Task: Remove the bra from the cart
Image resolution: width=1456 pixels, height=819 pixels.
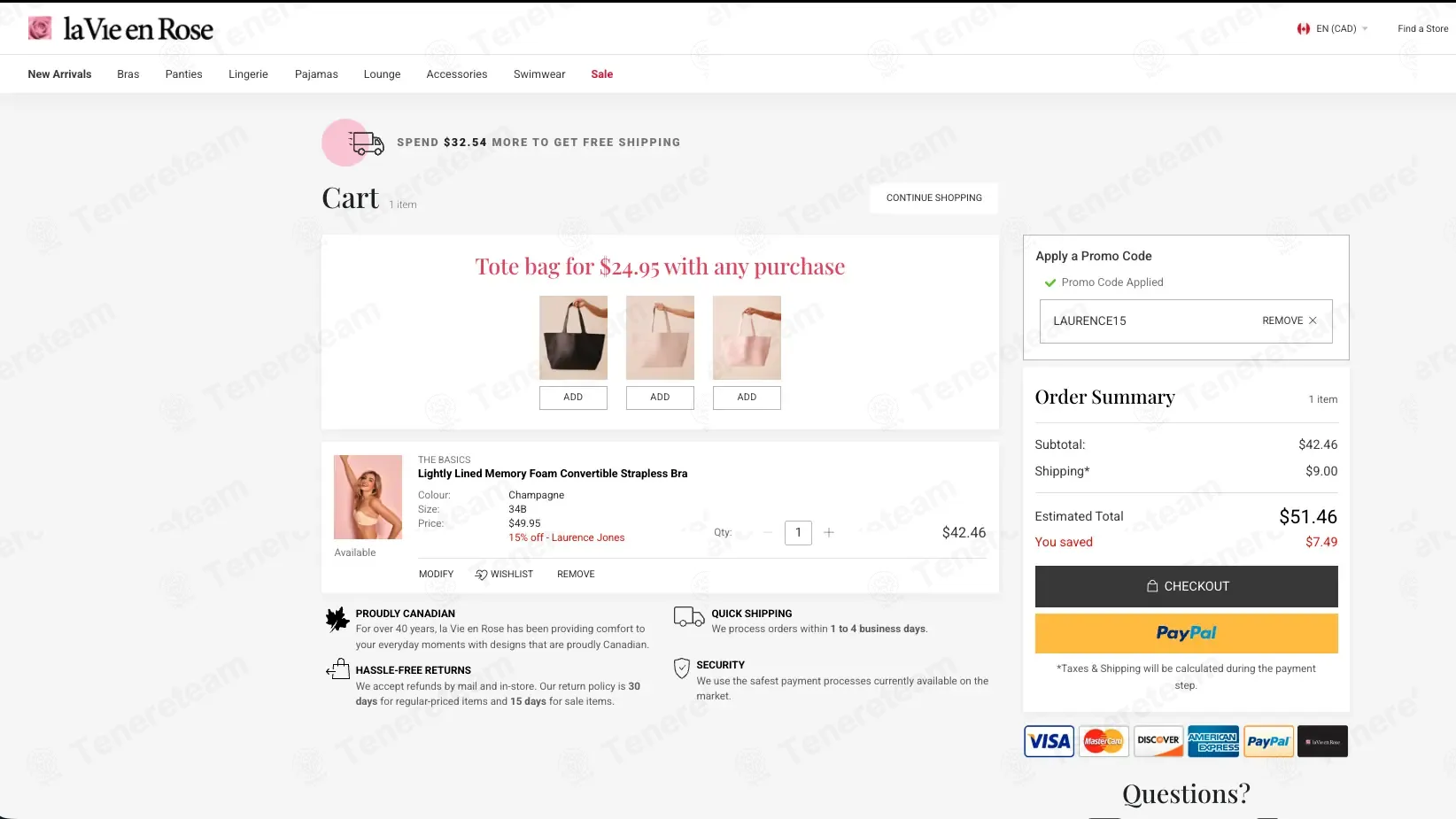Action: [x=576, y=575]
